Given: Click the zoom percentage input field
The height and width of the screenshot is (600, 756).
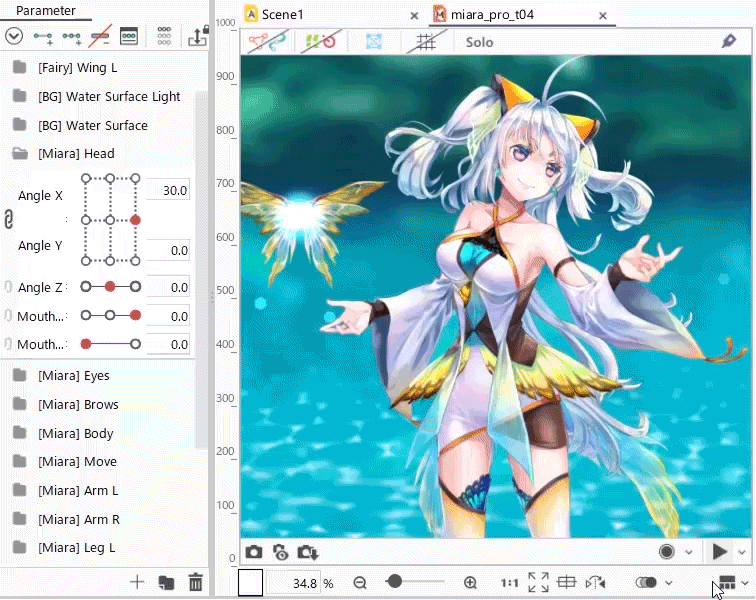Looking at the screenshot, I should coord(292,583).
